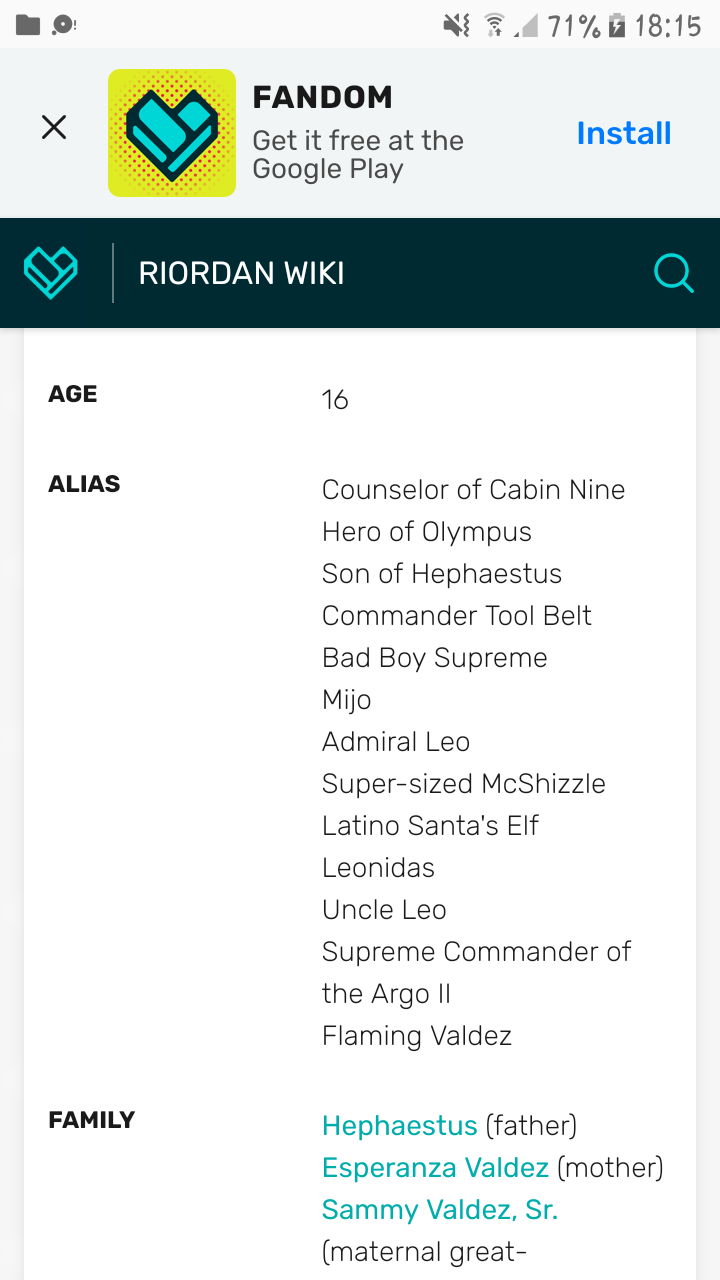Dismiss the Fandom app install banner
The width and height of the screenshot is (720, 1280).
pyautogui.click(x=54, y=128)
